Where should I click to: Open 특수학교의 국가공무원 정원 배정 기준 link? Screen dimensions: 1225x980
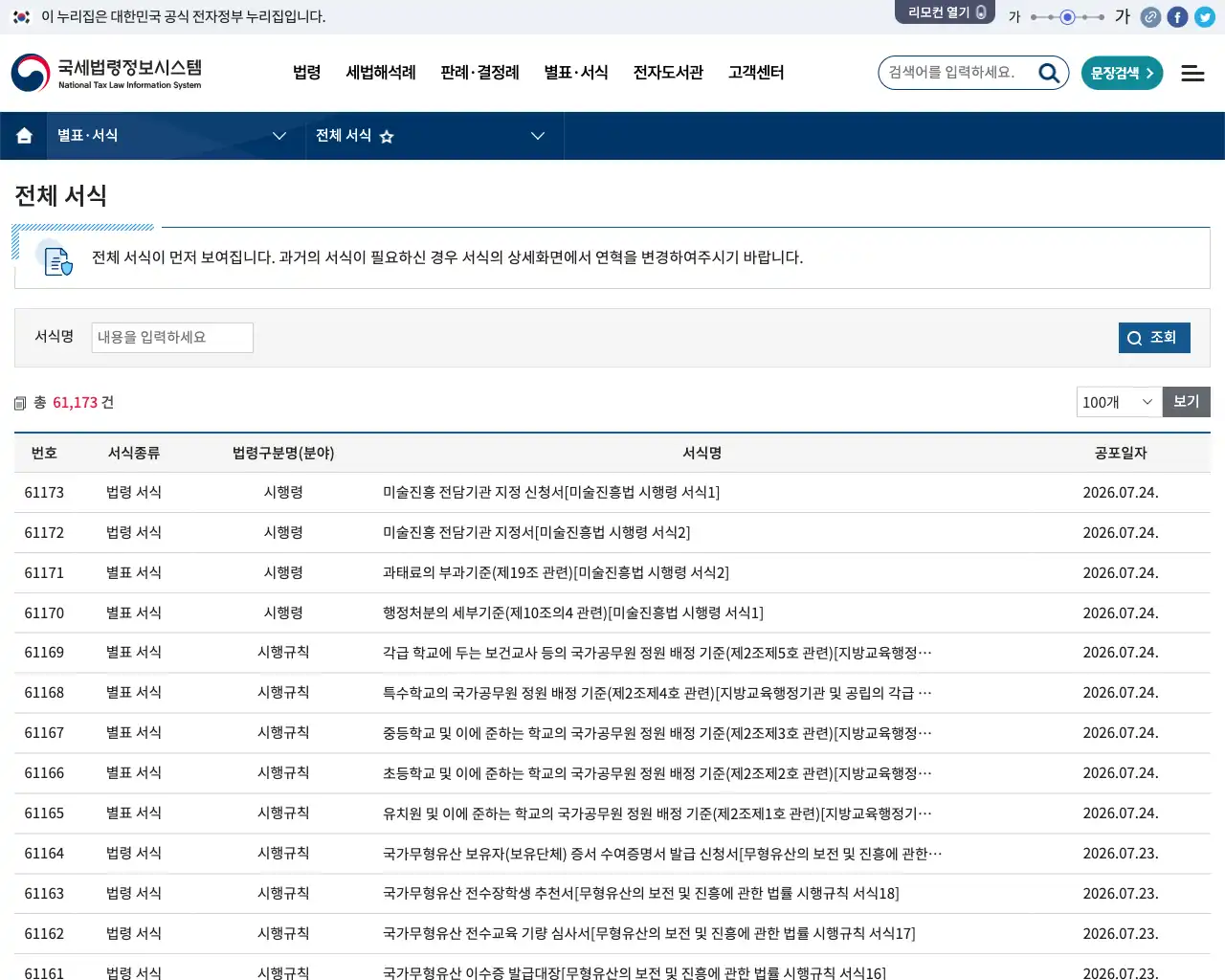pyautogui.click(x=657, y=693)
